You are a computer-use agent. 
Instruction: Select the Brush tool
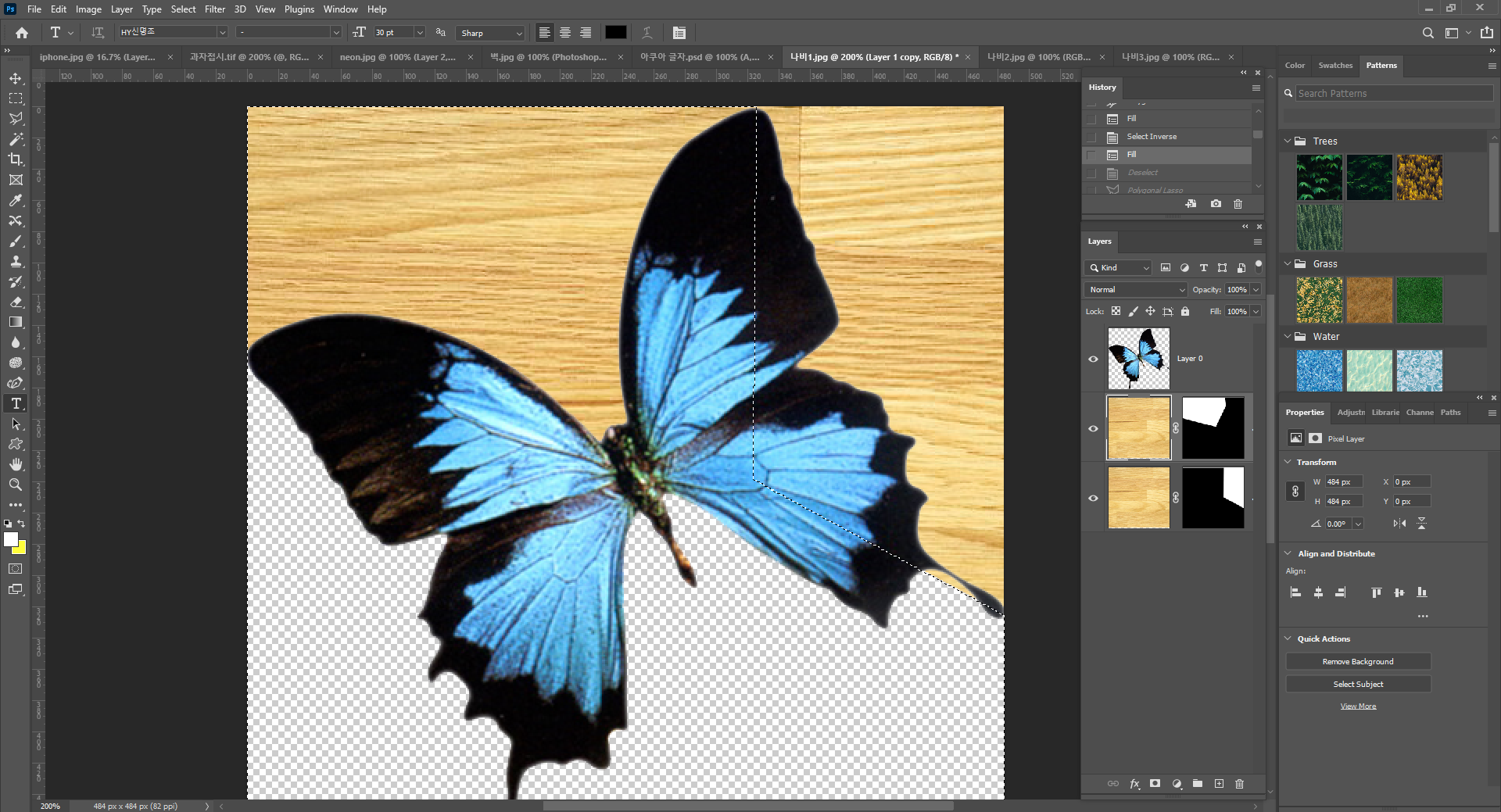[x=16, y=241]
